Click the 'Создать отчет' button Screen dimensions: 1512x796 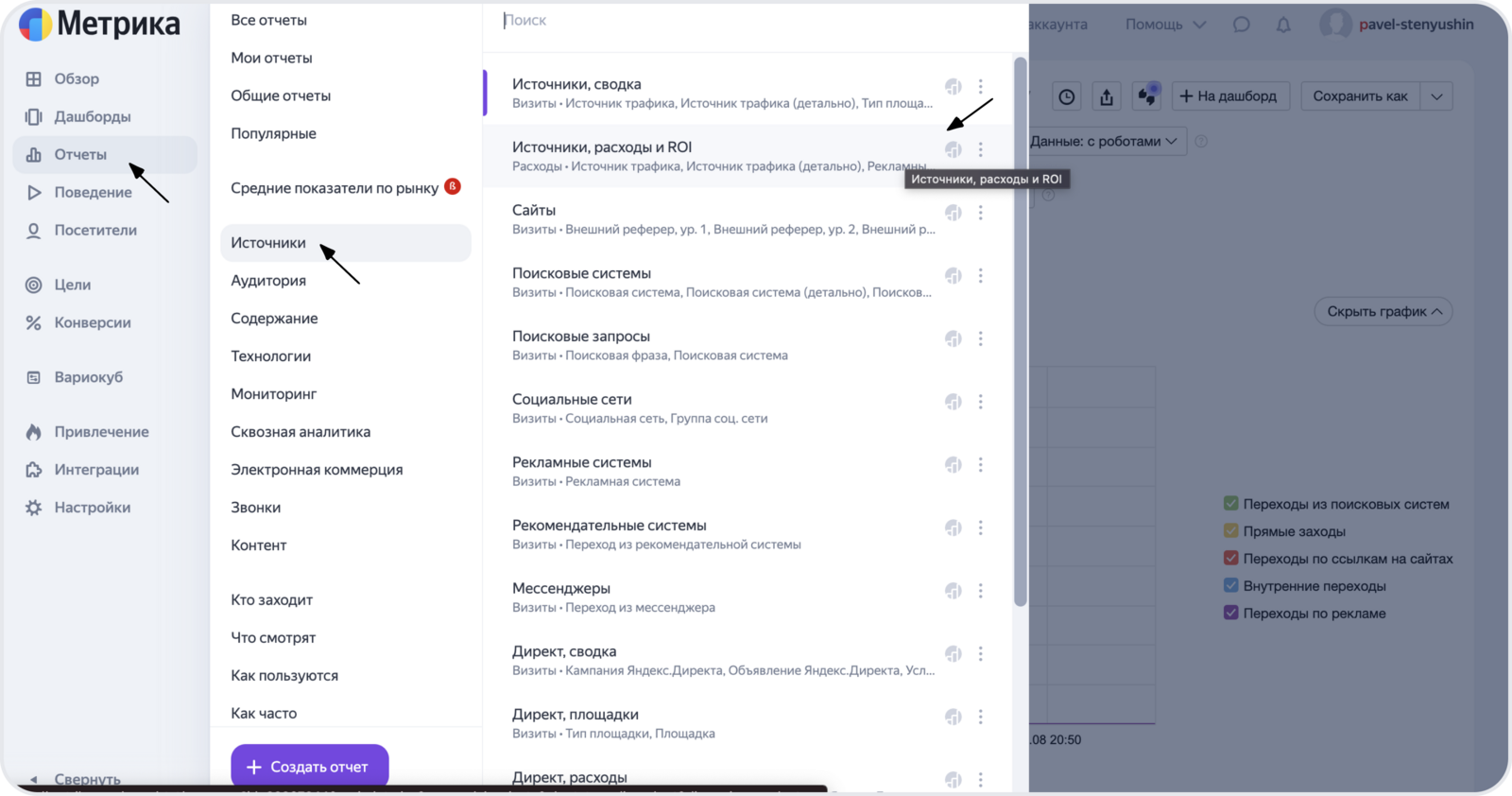click(x=309, y=767)
